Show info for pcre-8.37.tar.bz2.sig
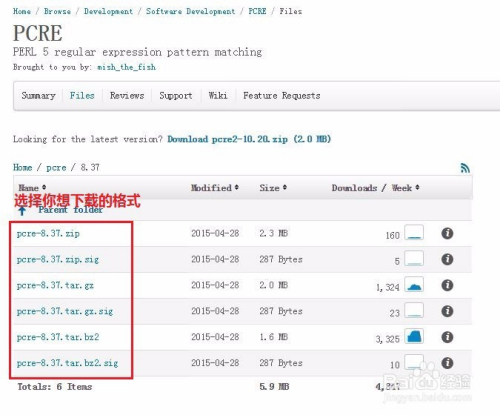This screenshot has height=415, width=500. pos(447,363)
